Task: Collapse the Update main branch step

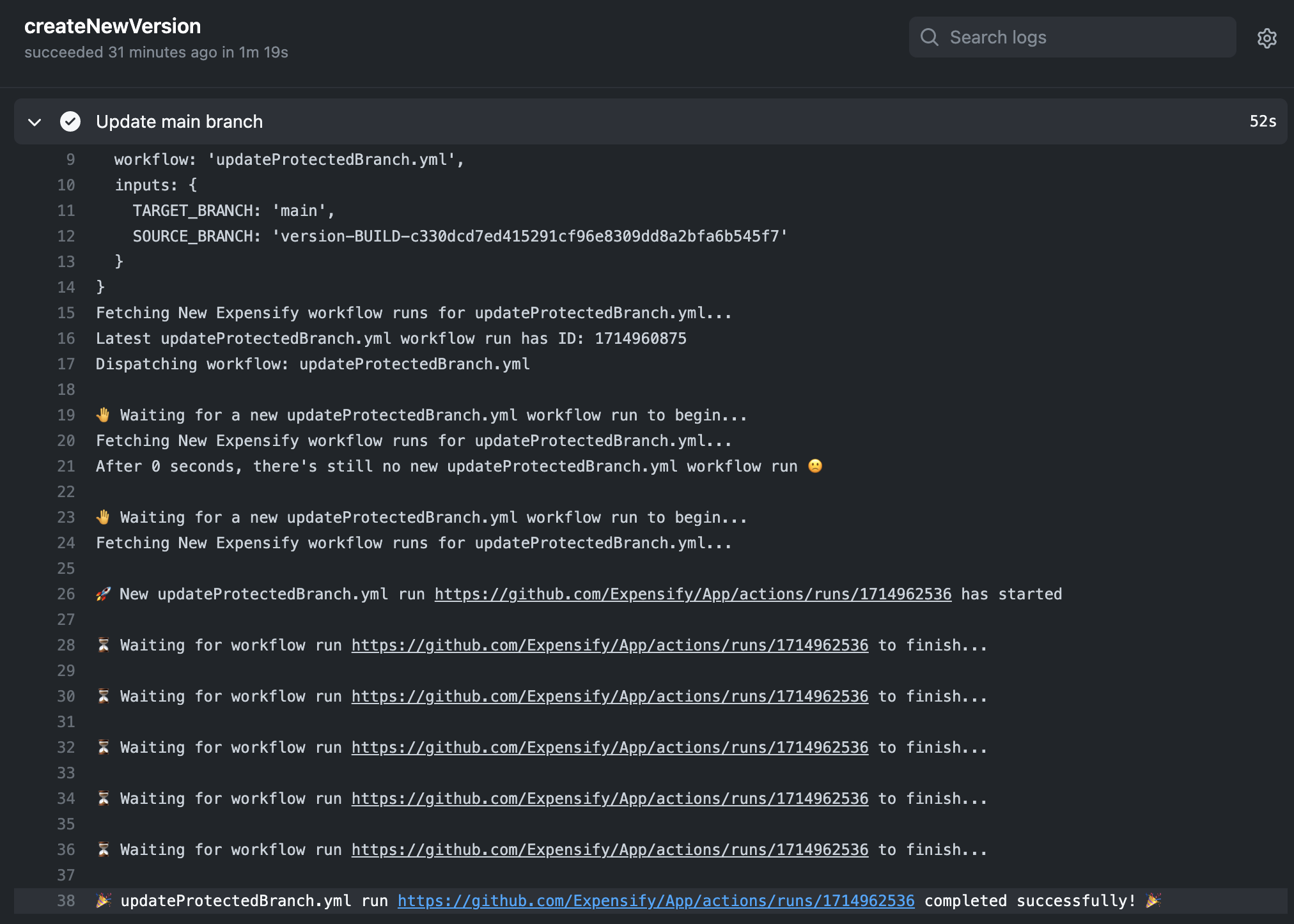Action: pos(35,122)
